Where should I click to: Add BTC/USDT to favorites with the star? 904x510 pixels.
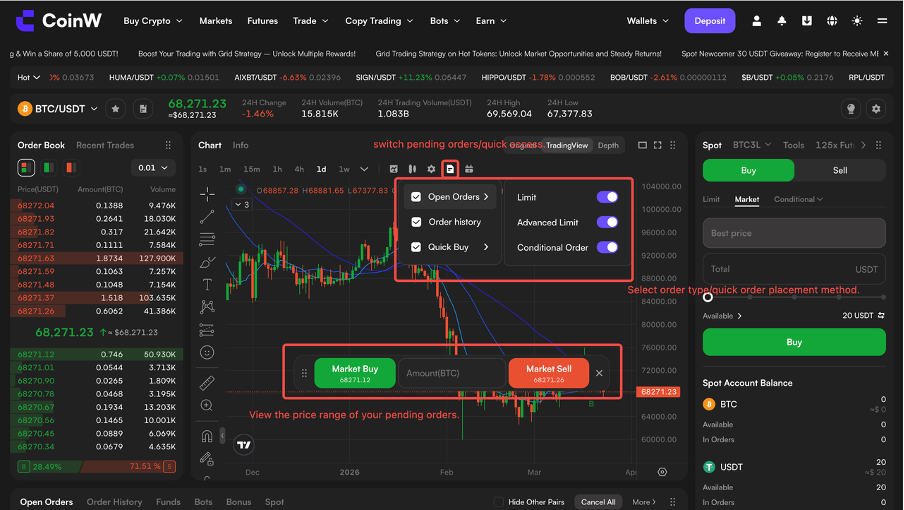pos(115,108)
